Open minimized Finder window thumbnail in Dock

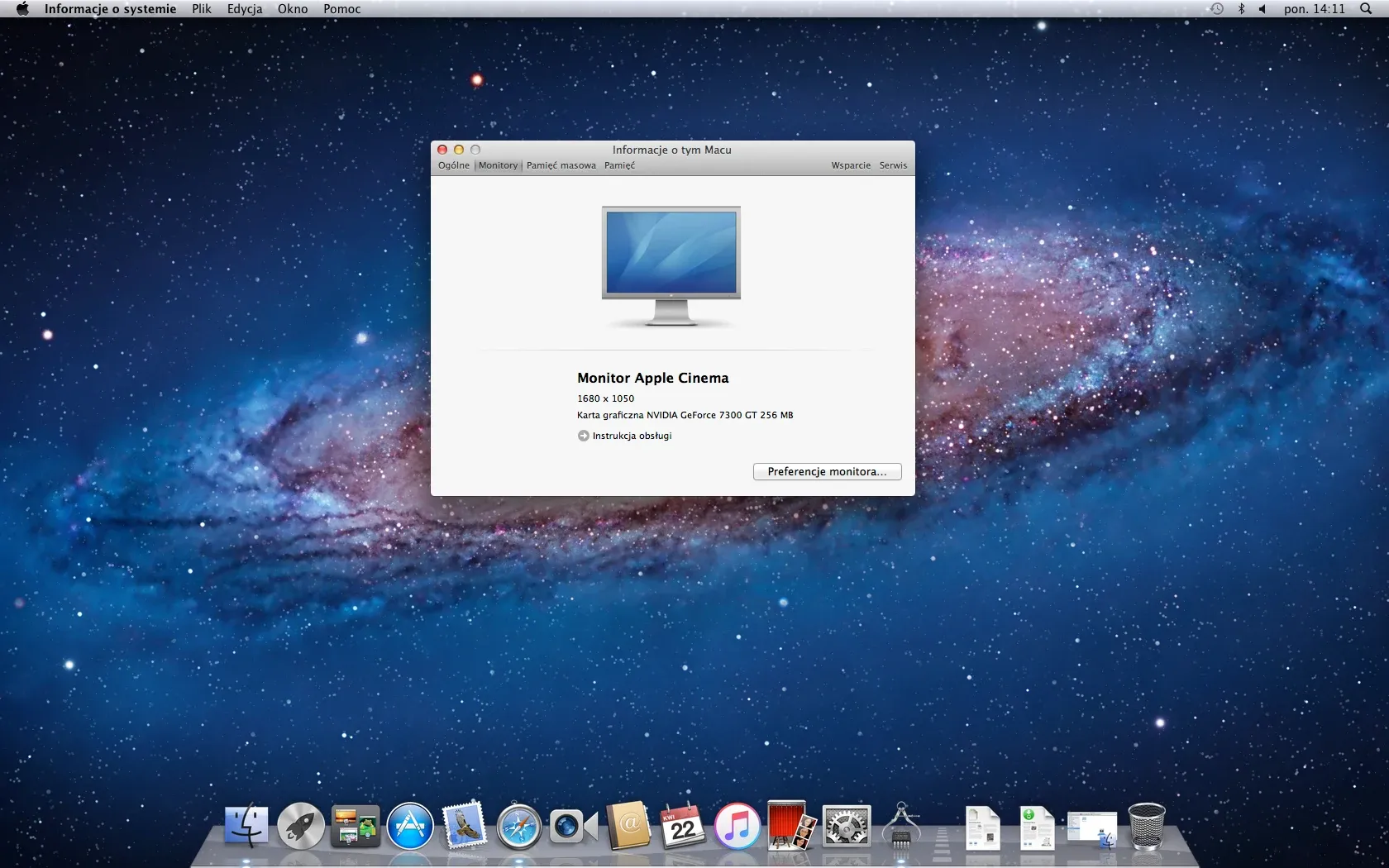pos(1092,829)
